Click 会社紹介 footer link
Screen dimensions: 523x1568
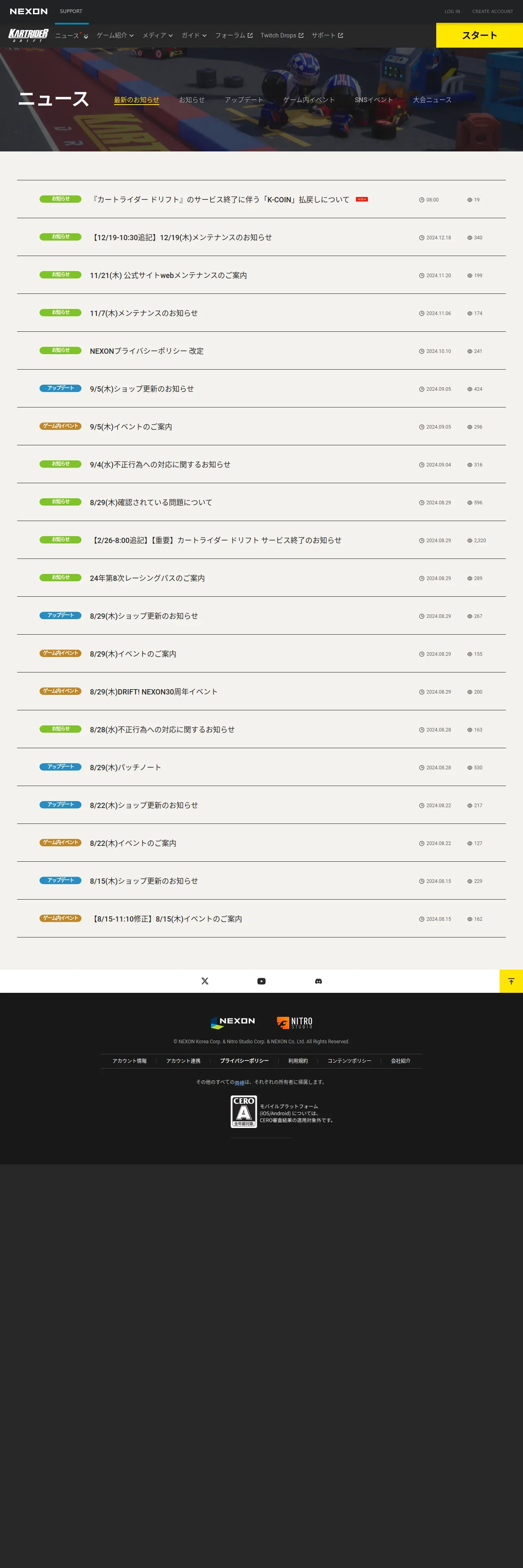pos(401,1061)
